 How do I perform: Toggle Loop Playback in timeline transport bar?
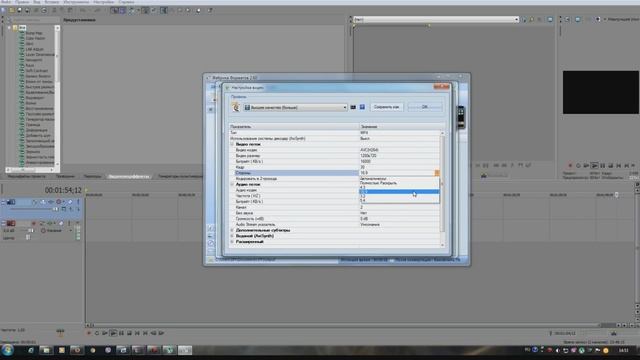pos(97,333)
